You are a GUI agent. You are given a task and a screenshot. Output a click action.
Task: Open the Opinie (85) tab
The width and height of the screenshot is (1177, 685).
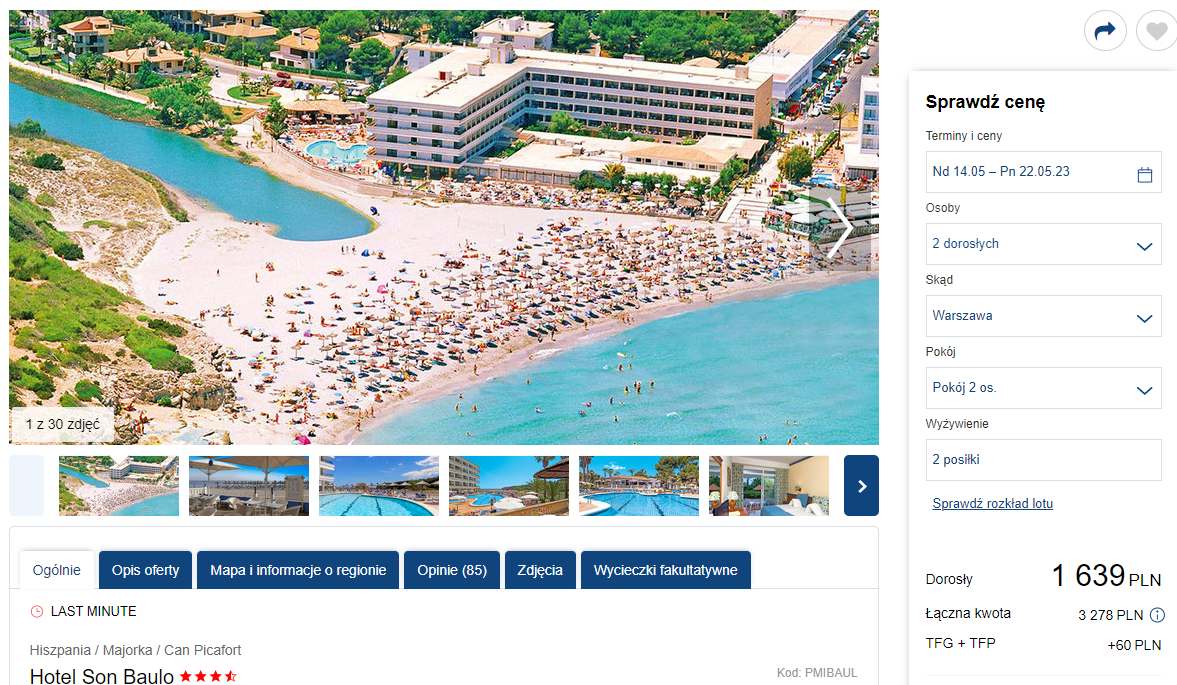tap(452, 570)
